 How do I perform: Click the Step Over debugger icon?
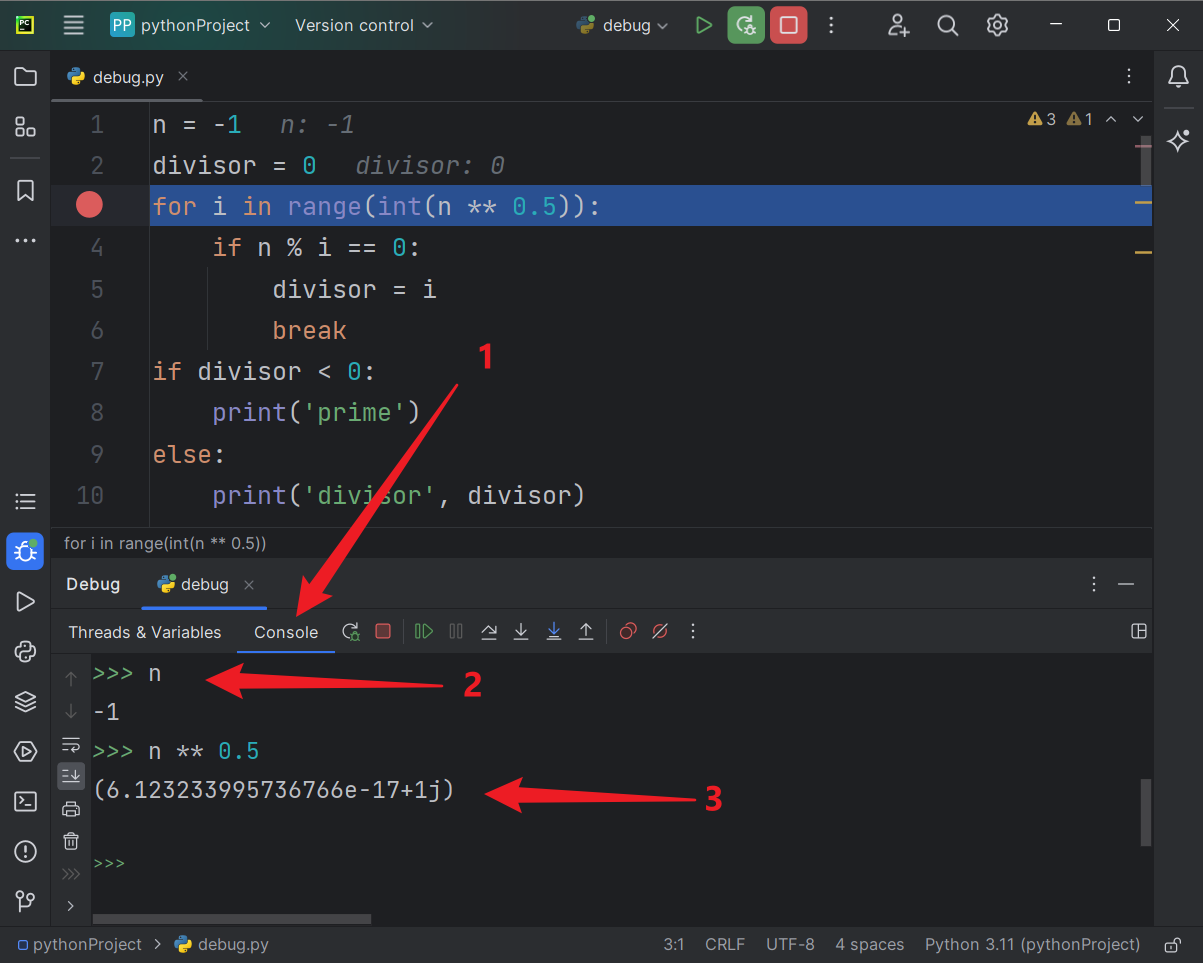click(489, 631)
